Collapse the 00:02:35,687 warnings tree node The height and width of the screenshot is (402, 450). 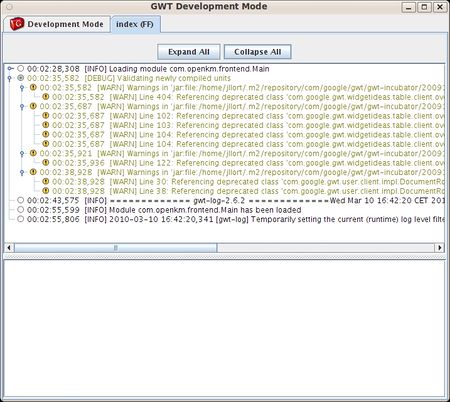point(22,107)
